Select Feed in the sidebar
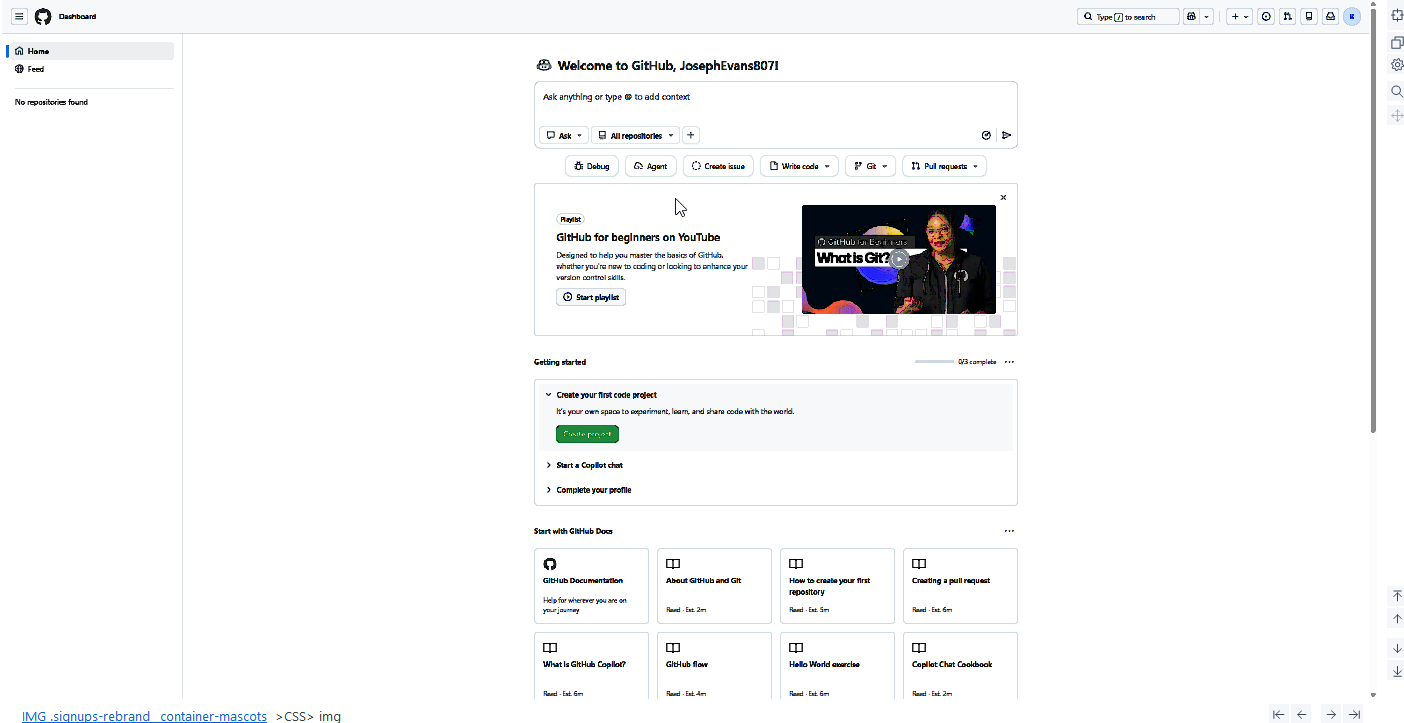This screenshot has width=1404, height=723. pyautogui.click(x=91, y=69)
